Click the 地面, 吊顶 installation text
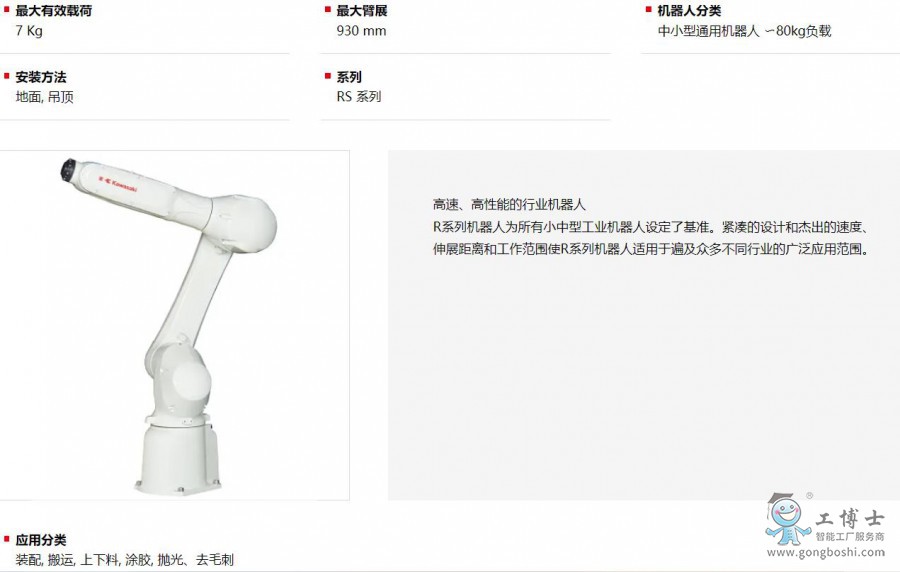The width and height of the screenshot is (900, 572). tap(45, 96)
